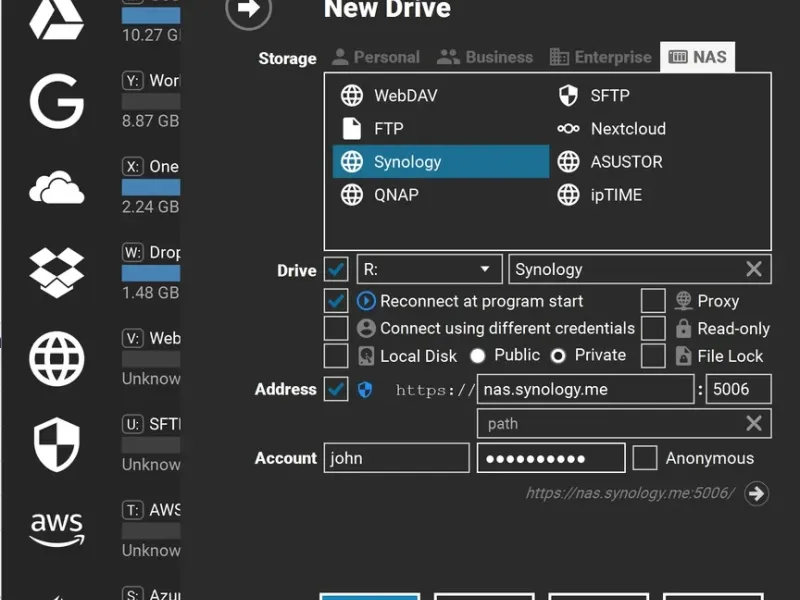
Task: Clear the Synology drive name field
Action: pos(754,269)
